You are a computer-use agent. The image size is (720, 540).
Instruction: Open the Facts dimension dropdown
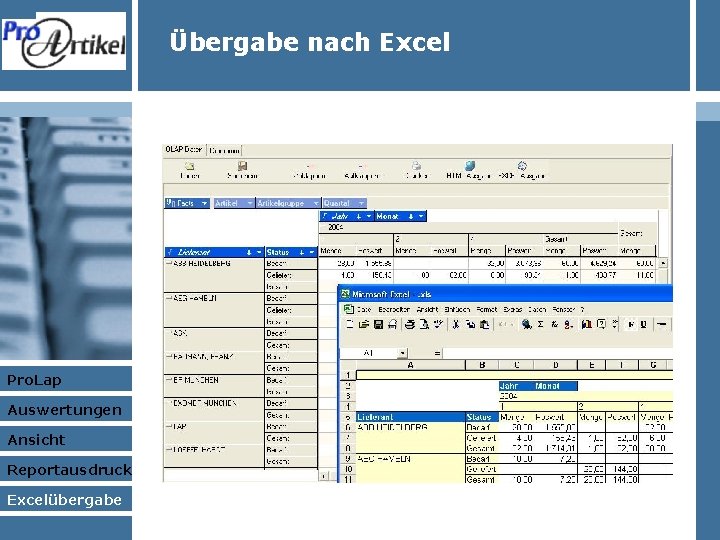point(204,203)
